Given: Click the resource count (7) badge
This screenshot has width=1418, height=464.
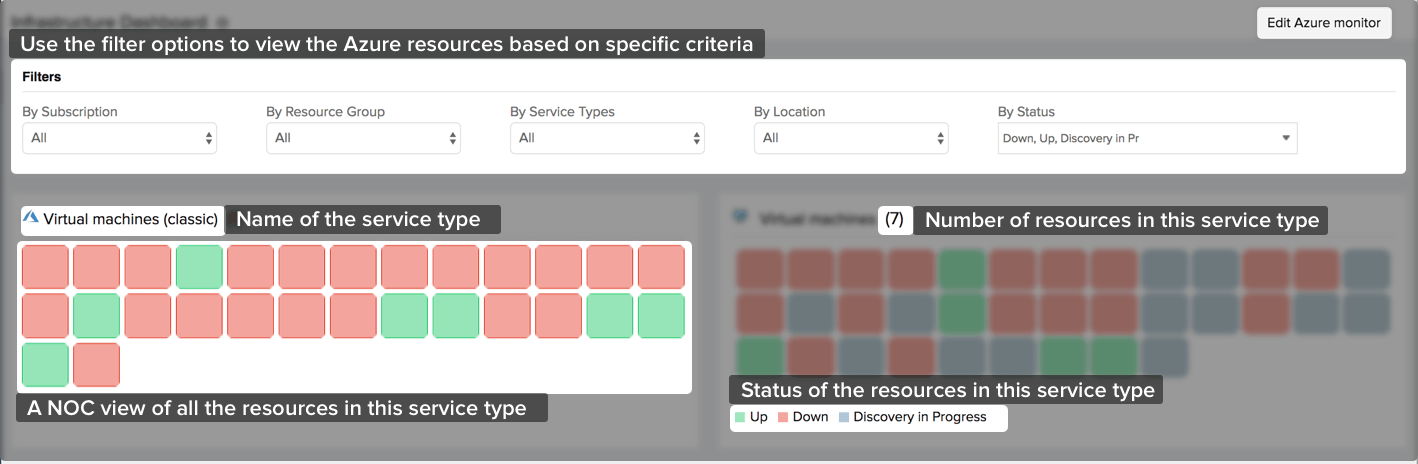Looking at the screenshot, I should pos(894,220).
